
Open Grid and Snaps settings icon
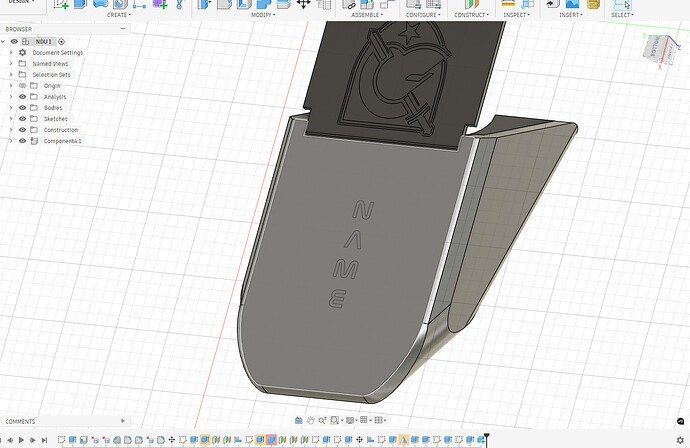pos(363,420)
